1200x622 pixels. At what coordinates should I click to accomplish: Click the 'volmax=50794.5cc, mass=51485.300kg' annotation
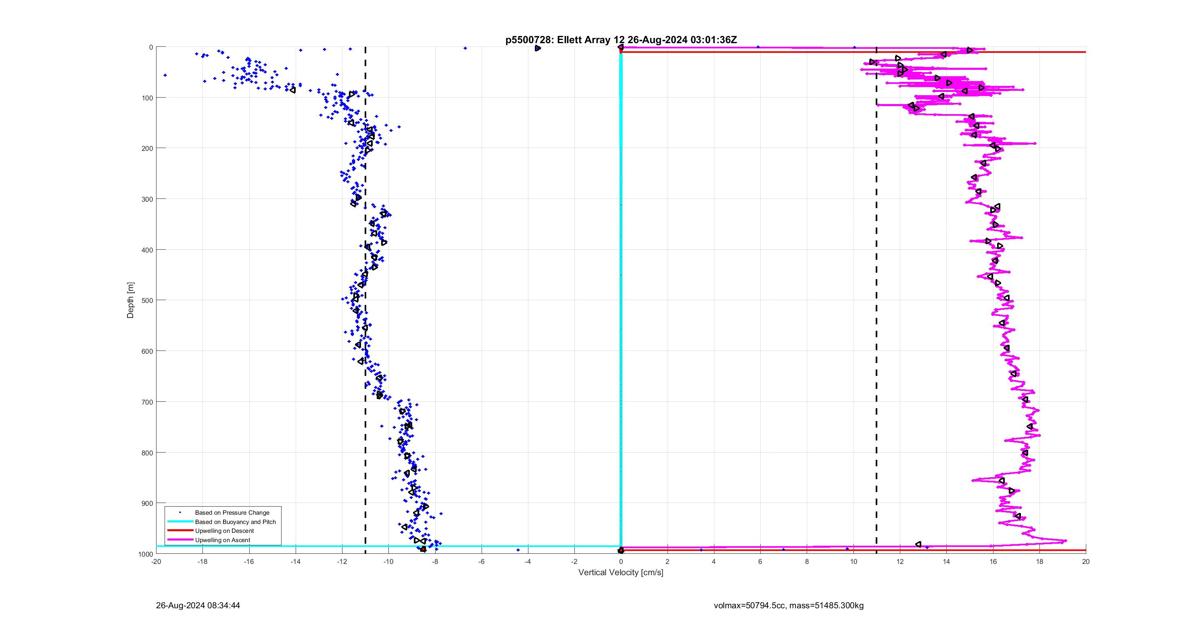click(x=788, y=605)
